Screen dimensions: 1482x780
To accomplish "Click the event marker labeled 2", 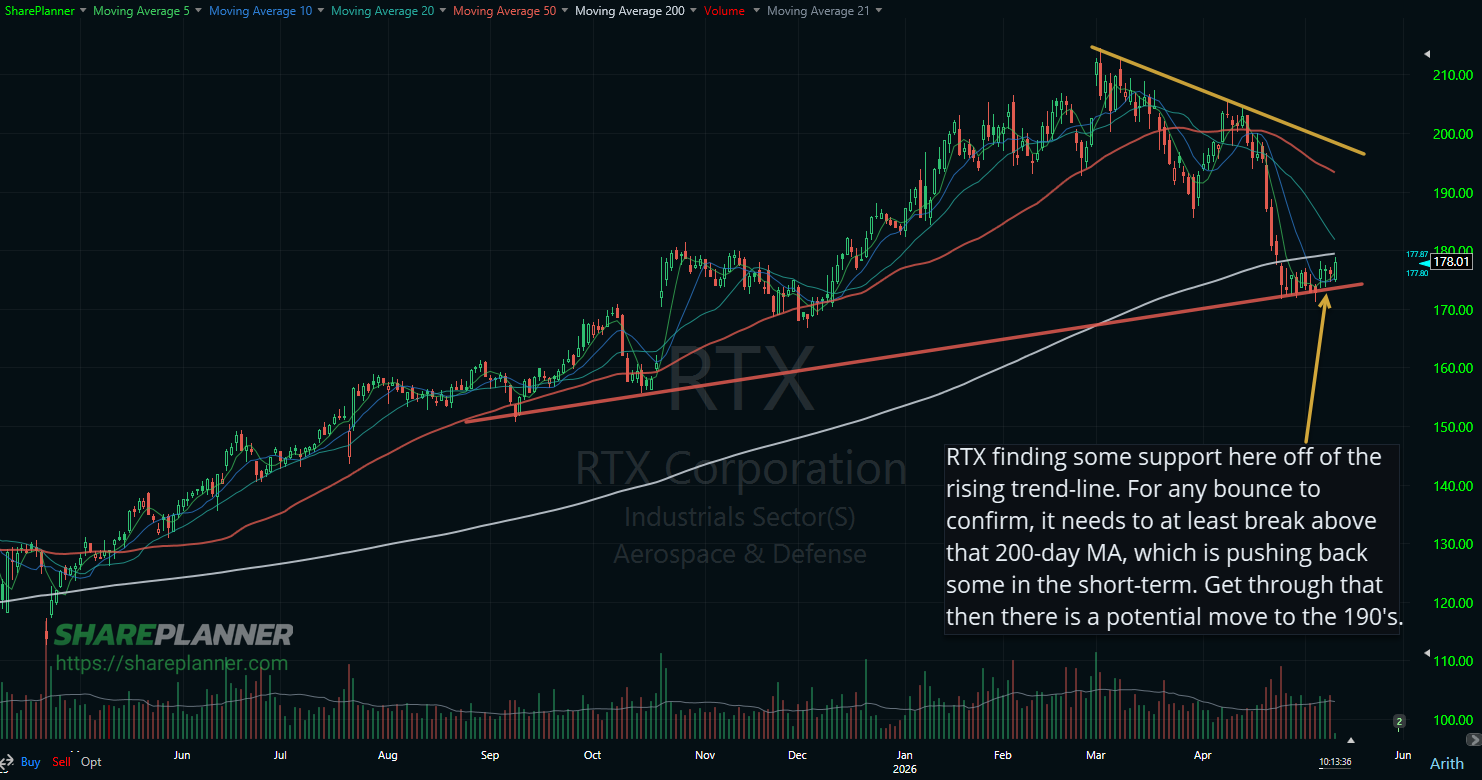I will click(x=1399, y=721).
